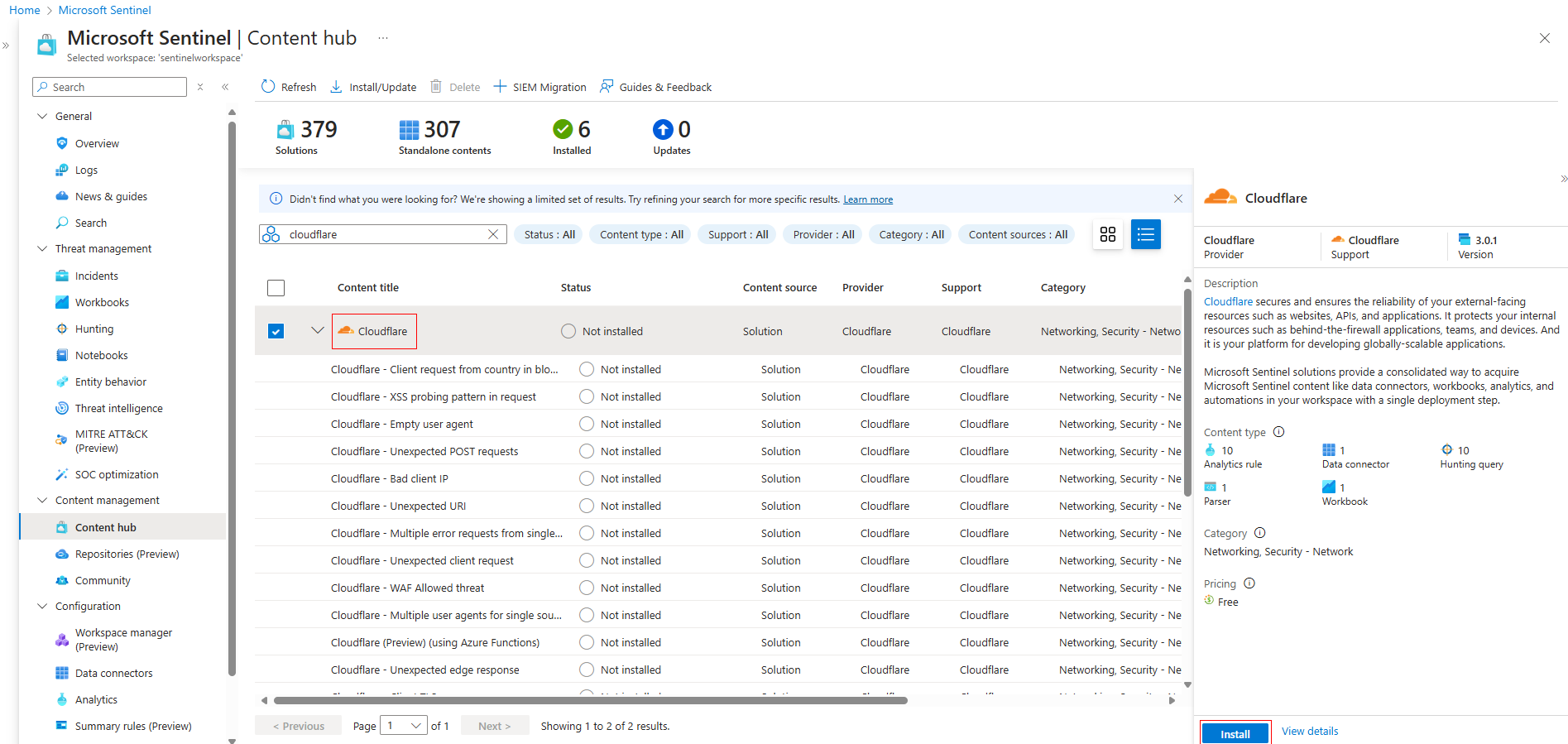Viewport: 1568px width, 744px height.
Task: Open the View details link
Action: click(x=1309, y=731)
